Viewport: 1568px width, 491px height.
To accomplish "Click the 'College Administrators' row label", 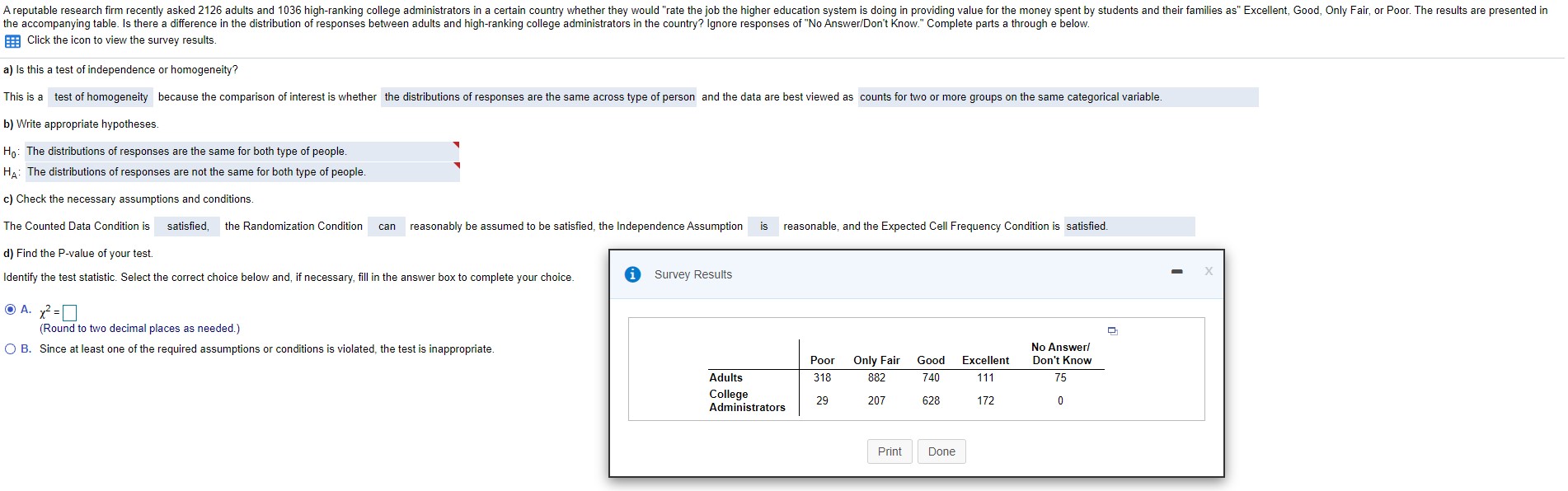I will point(747,401).
